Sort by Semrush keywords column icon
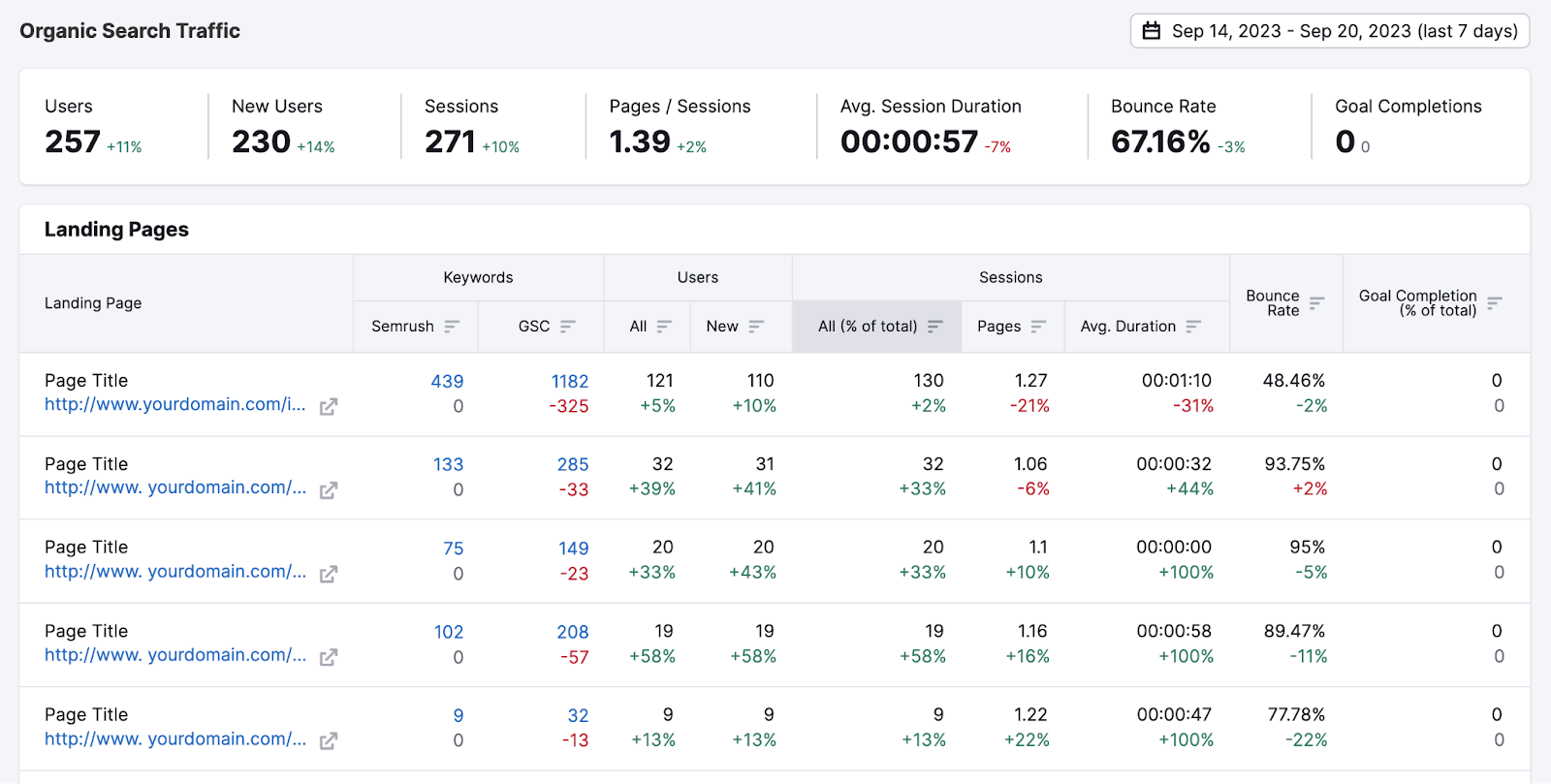Viewport: 1551px width, 784px height. click(452, 327)
